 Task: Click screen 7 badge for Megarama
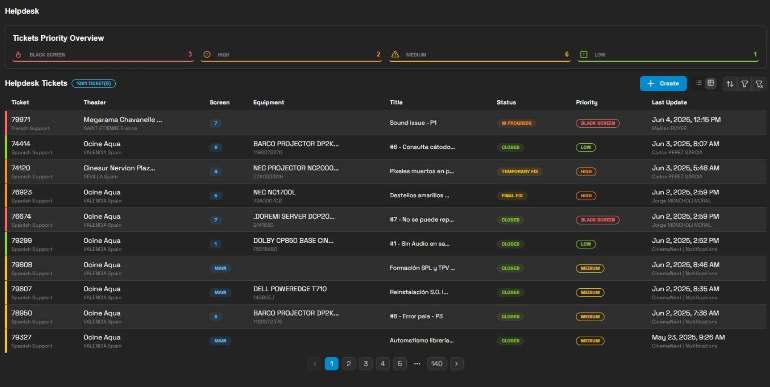[216, 123]
